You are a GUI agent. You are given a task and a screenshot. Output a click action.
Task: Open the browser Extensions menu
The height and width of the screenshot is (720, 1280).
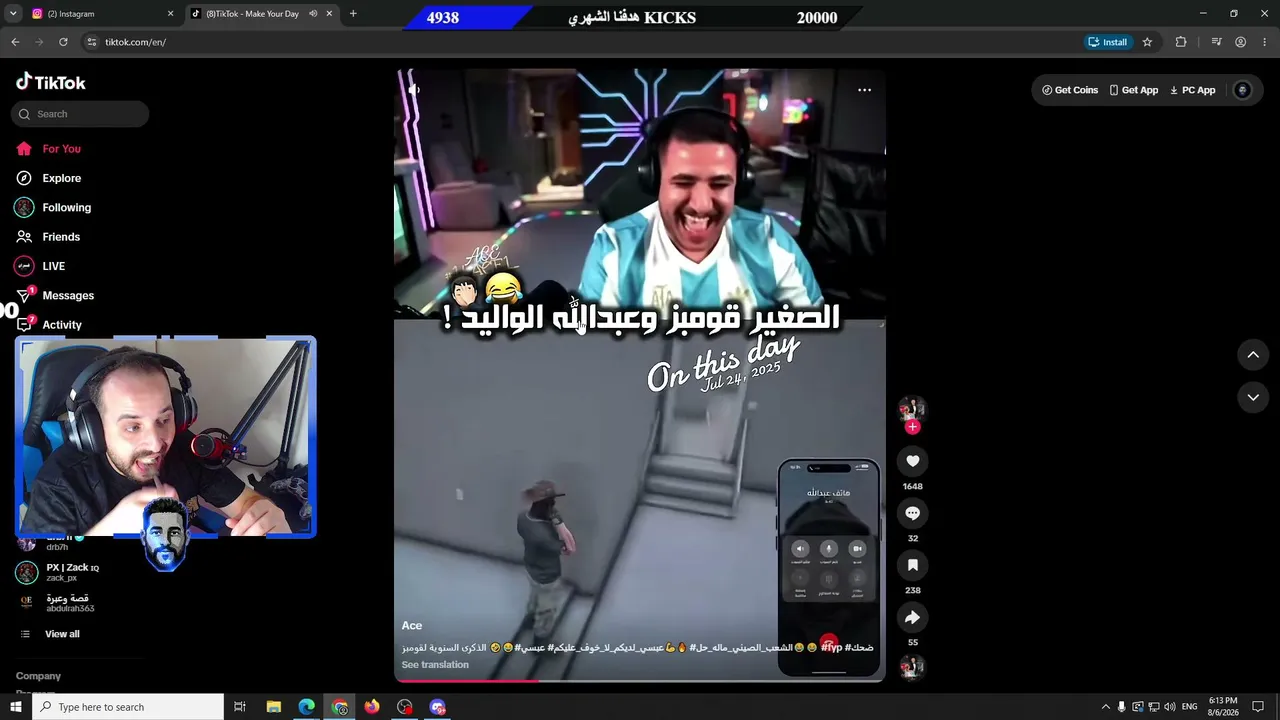pos(1181,42)
